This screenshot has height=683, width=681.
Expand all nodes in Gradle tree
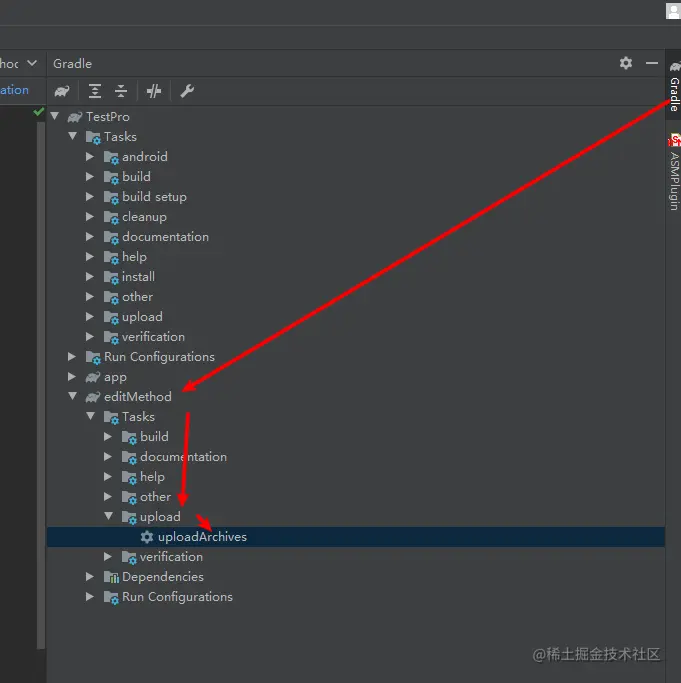(x=95, y=91)
